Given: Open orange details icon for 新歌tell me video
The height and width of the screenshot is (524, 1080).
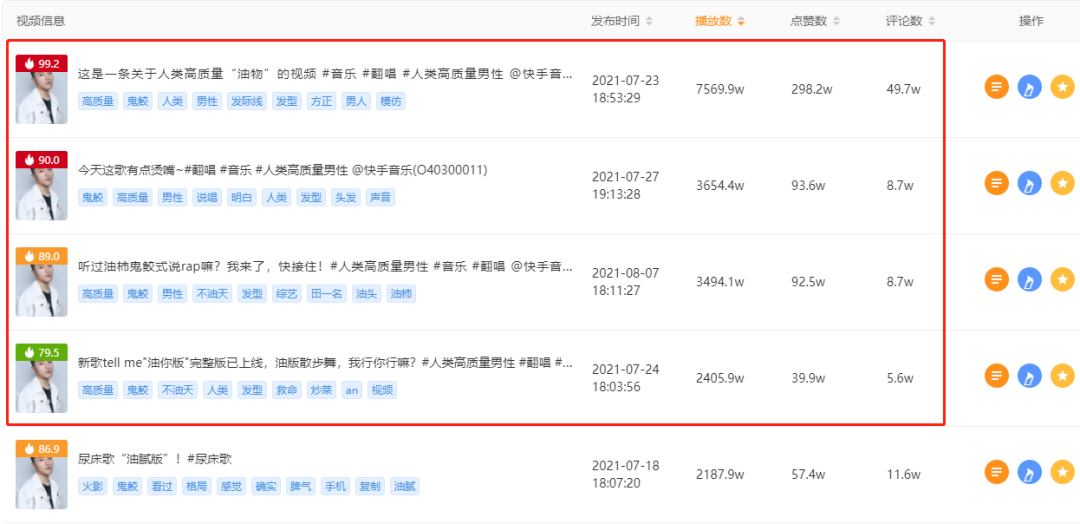Looking at the screenshot, I should pos(996,376).
